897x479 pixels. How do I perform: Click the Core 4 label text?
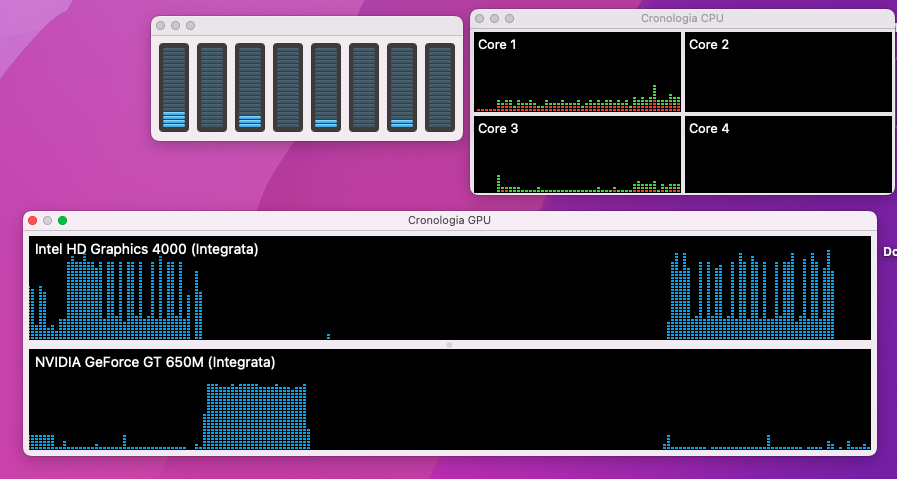pyautogui.click(x=709, y=129)
